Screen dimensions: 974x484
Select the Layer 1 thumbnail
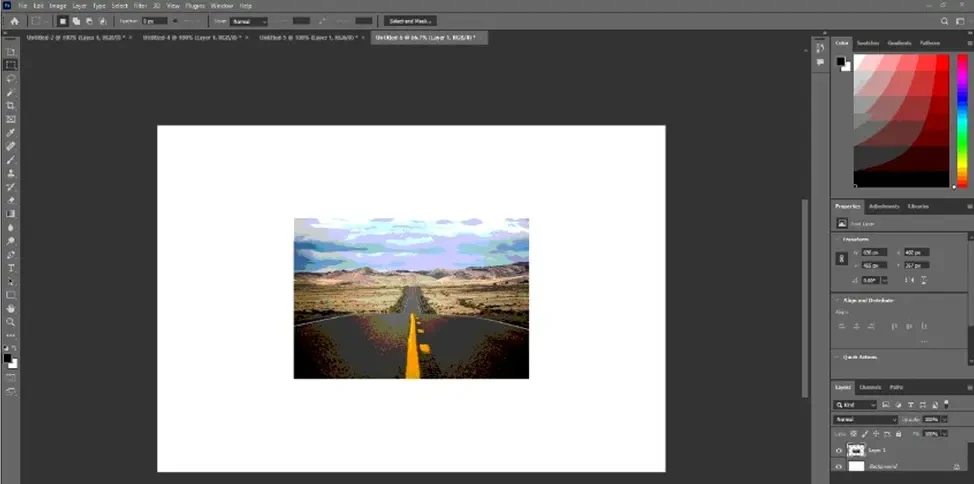pyautogui.click(x=857, y=450)
